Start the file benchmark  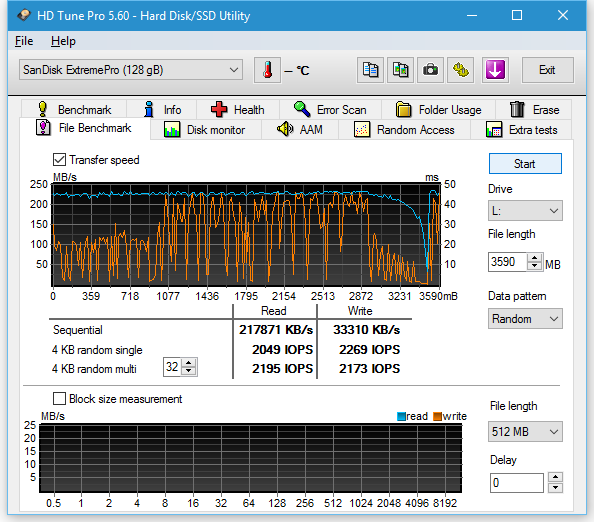pyautogui.click(x=525, y=164)
